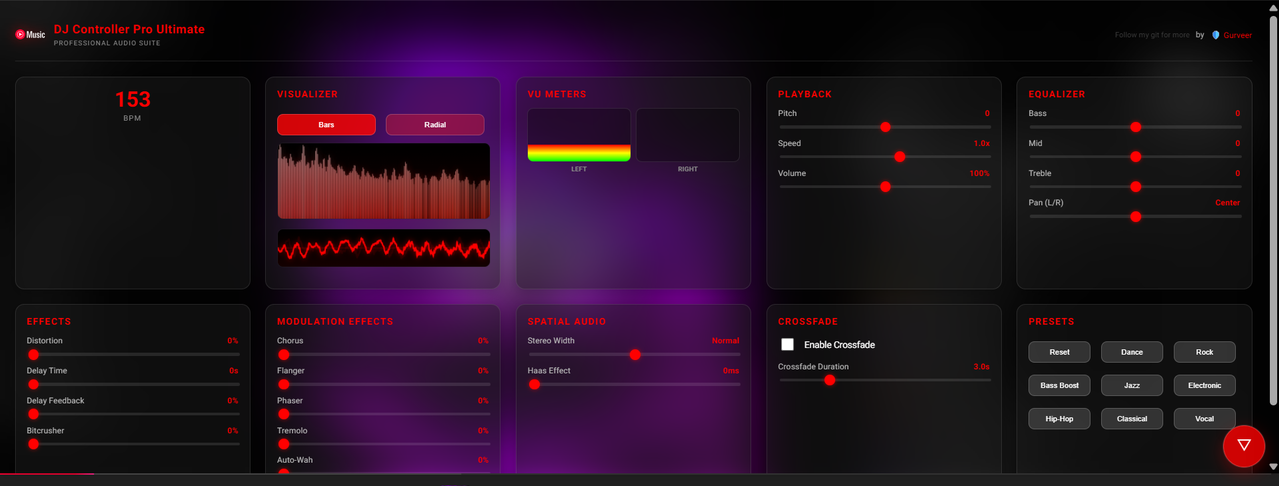The height and width of the screenshot is (486, 1279).
Task: Click the Haas Effect value '0ms'
Action: 732,370
